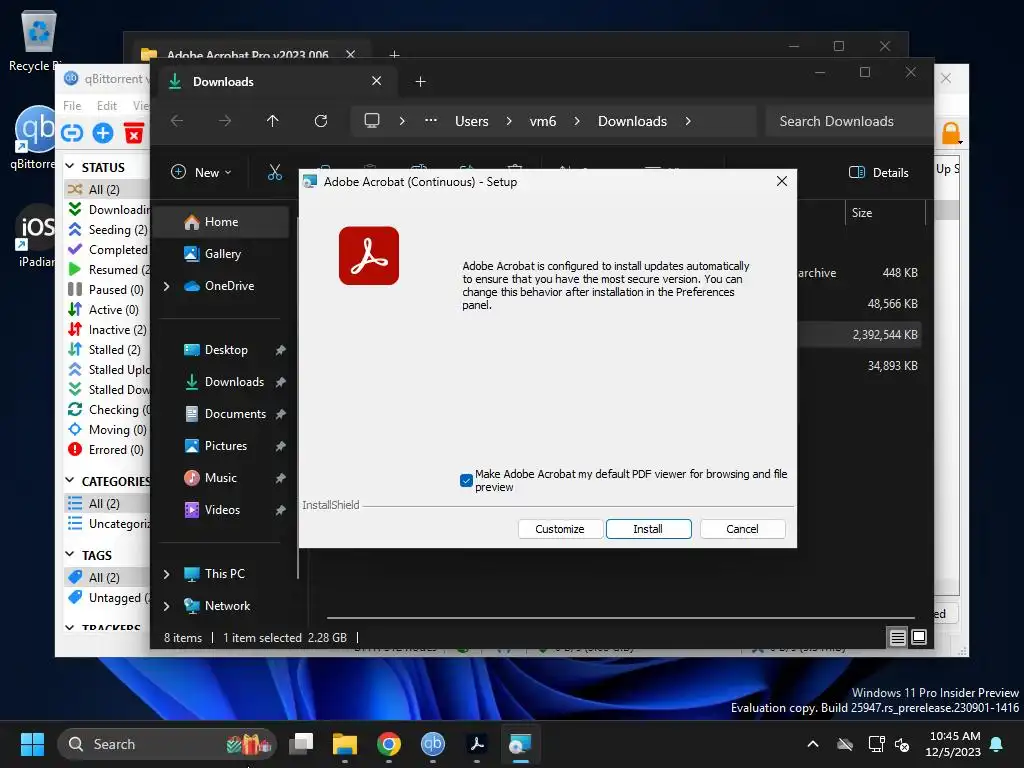Click qBittorrent lock icon
Image resolution: width=1024 pixels, height=768 pixels.
click(950, 133)
